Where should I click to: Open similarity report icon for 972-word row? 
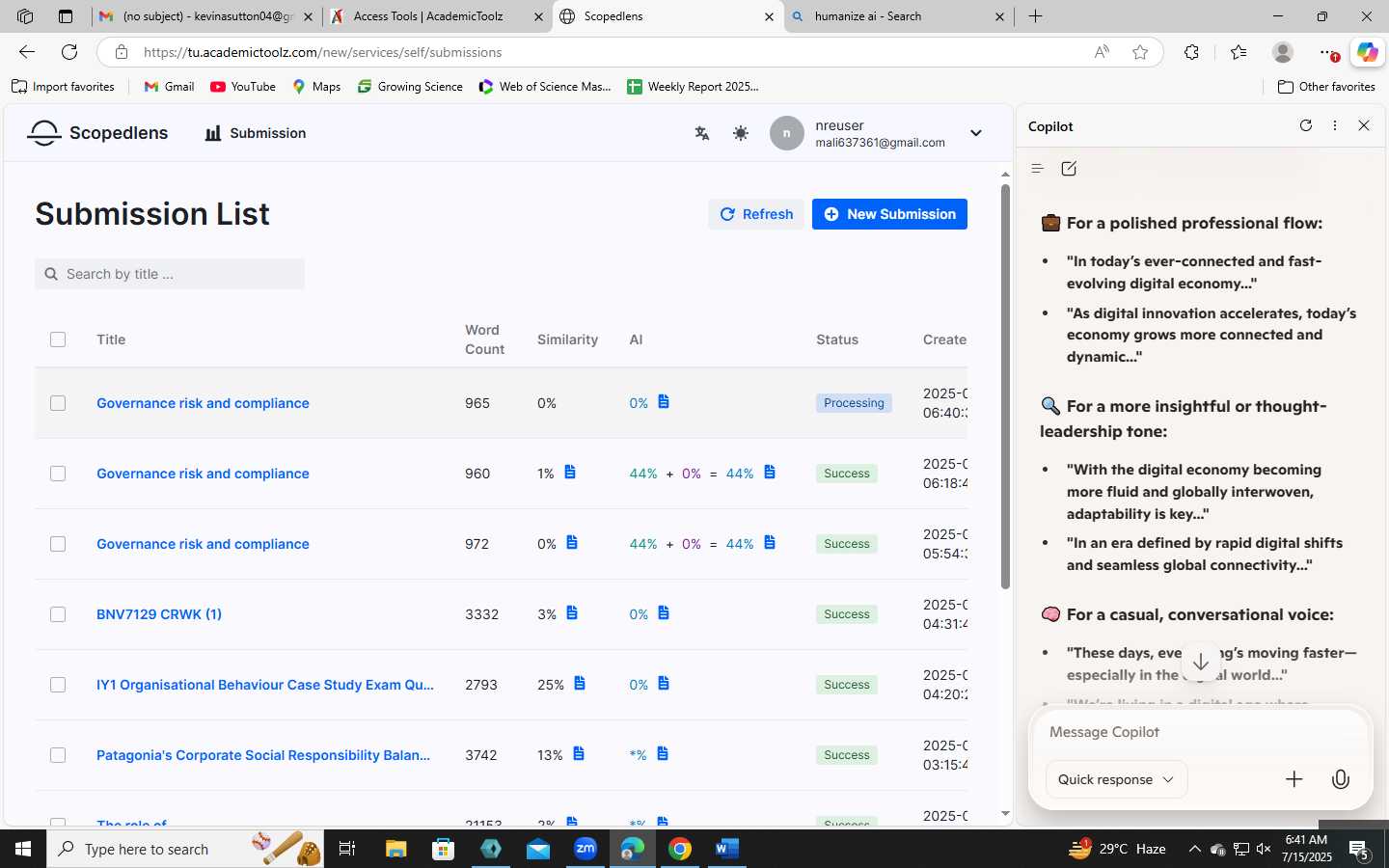pos(572,542)
